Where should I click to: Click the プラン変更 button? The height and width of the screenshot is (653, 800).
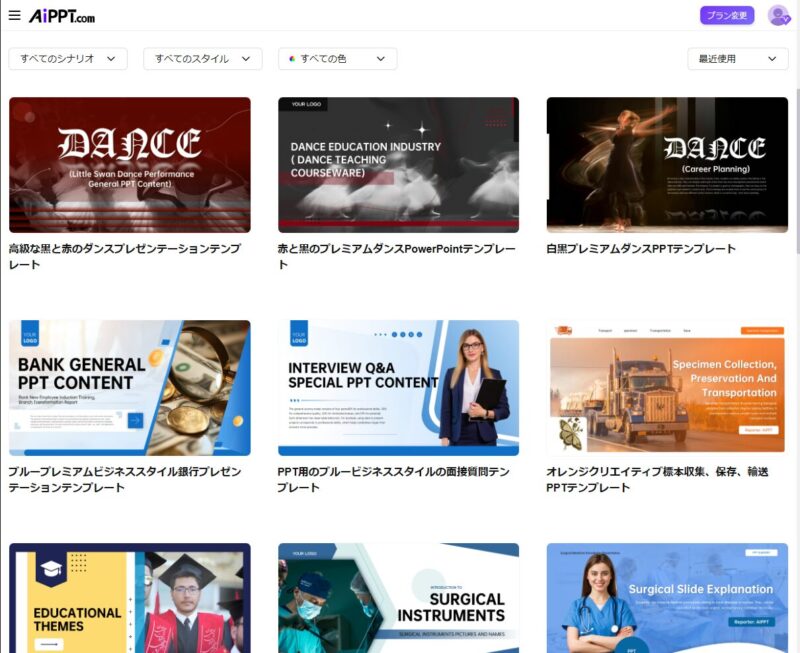(727, 16)
